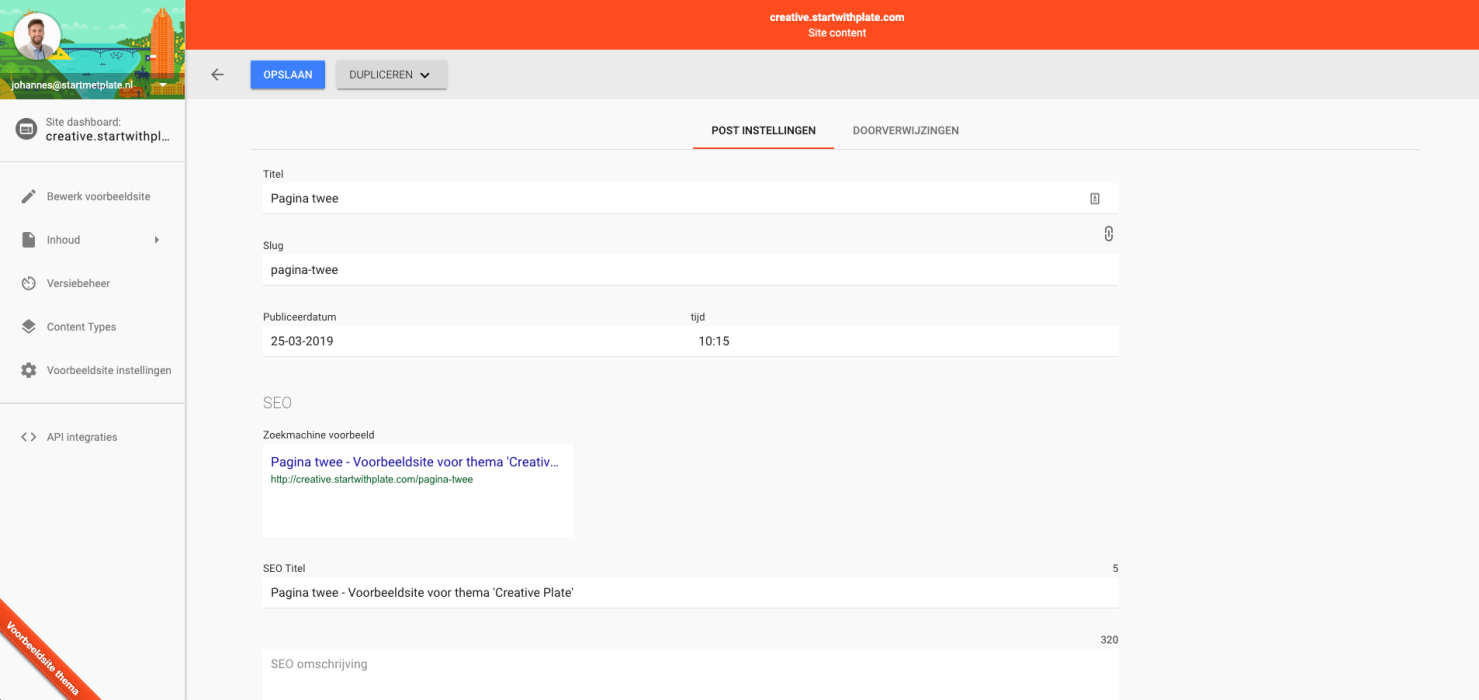Image resolution: width=1479 pixels, height=700 pixels.
Task: Open the account dropdown next to johannes@startmetplate.nl
Action: (x=163, y=86)
